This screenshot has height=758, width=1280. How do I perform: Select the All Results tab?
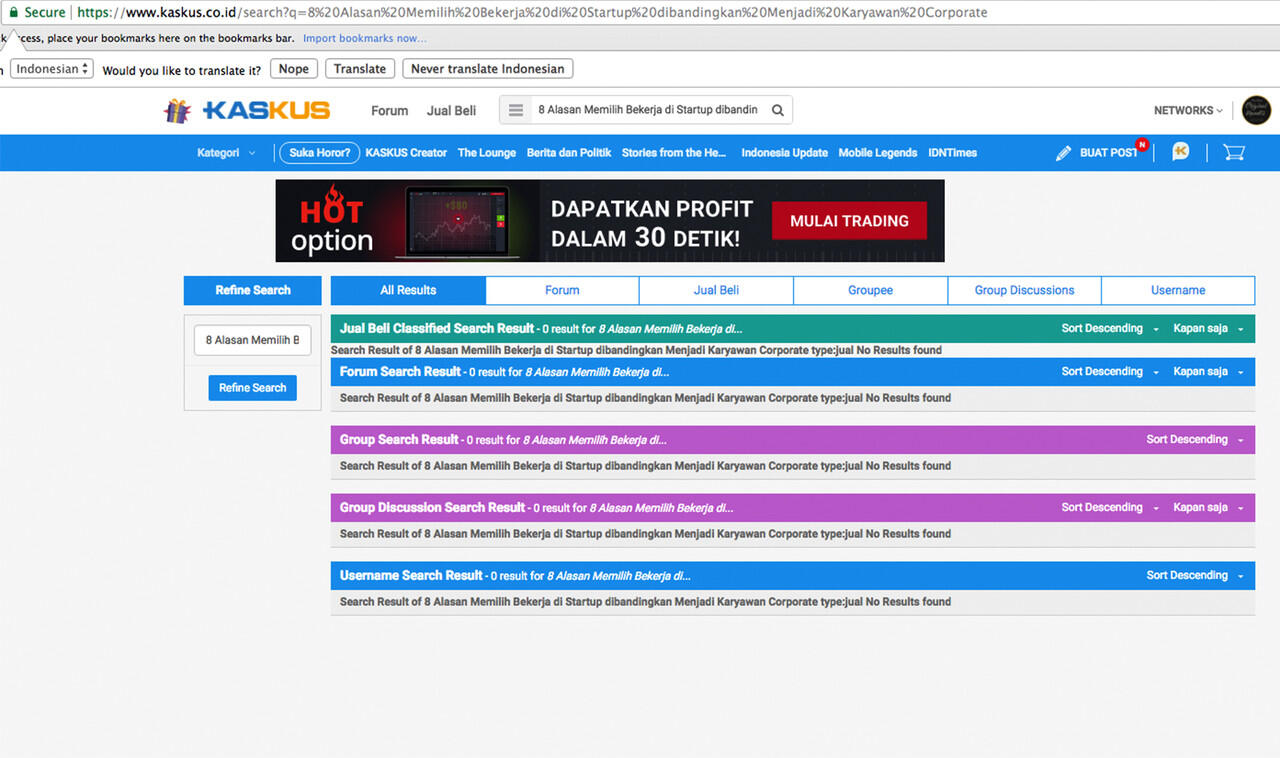[x=408, y=290]
